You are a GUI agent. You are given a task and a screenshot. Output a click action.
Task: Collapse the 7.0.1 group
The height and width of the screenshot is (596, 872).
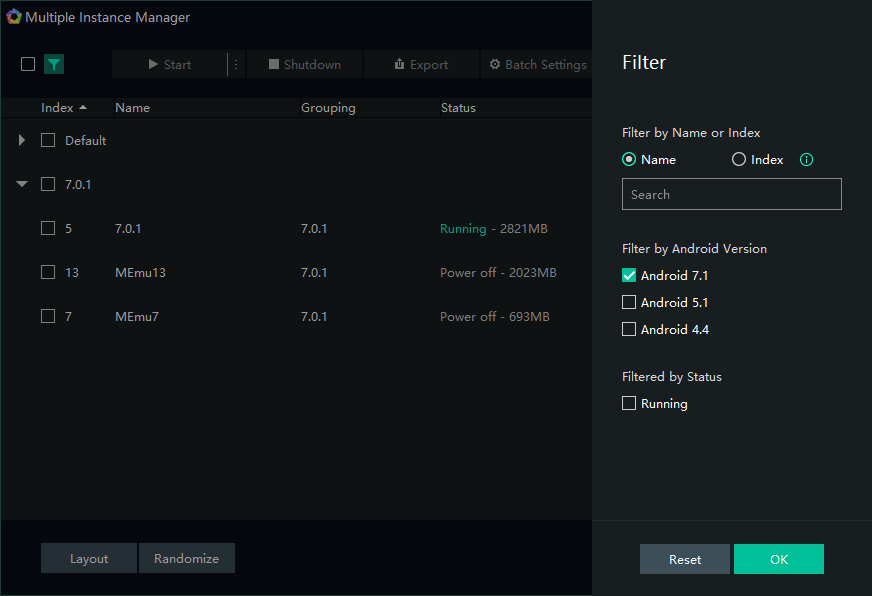point(22,184)
